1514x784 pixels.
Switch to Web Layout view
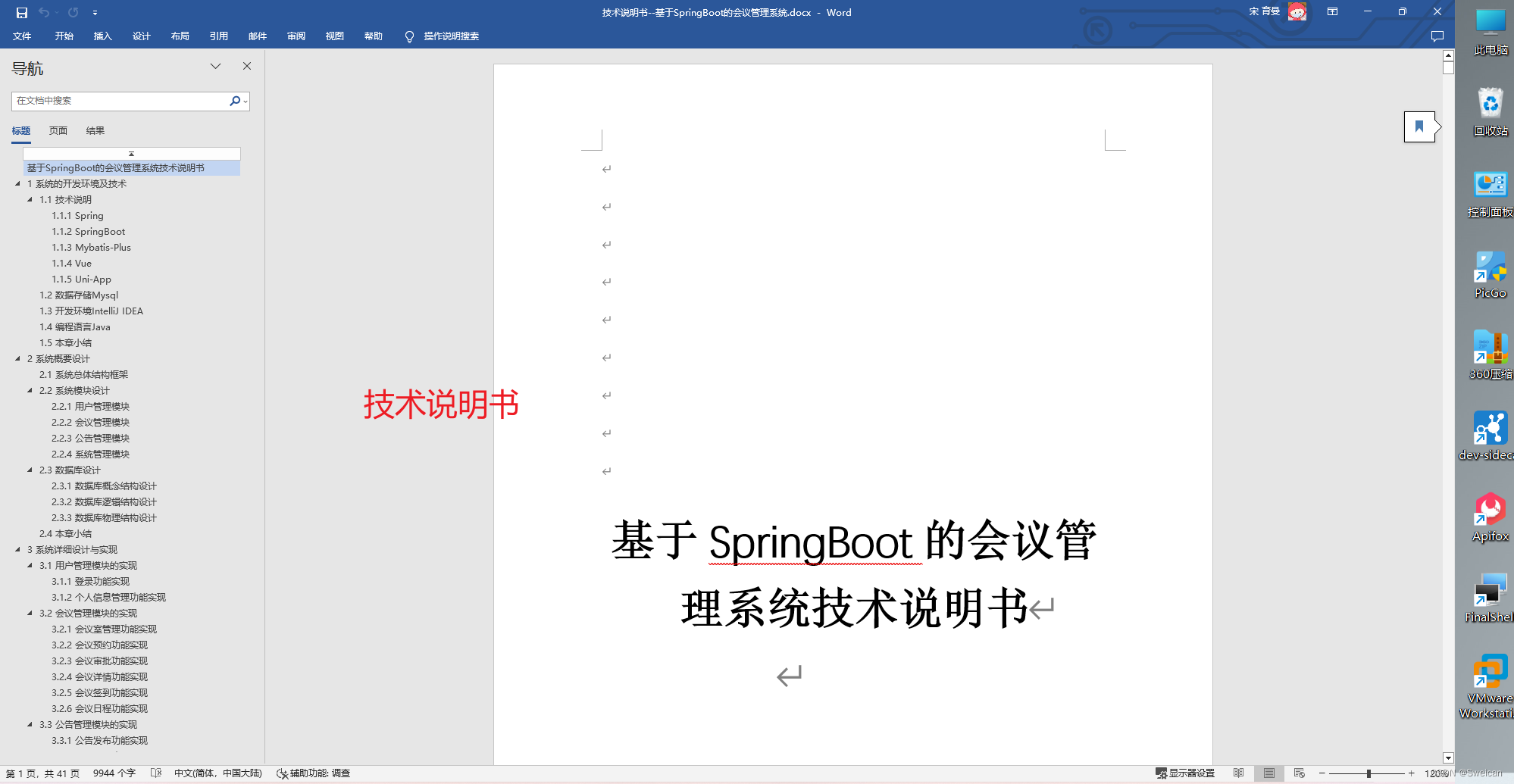(x=1300, y=773)
